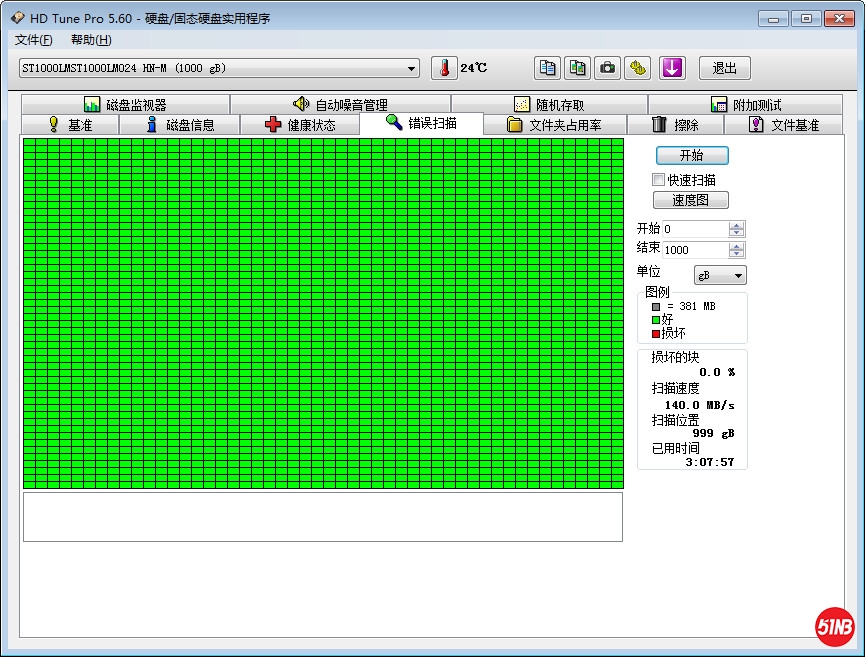Decrease the 结束 value with down arrow
This screenshot has width=865, height=657.
click(x=737, y=254)
